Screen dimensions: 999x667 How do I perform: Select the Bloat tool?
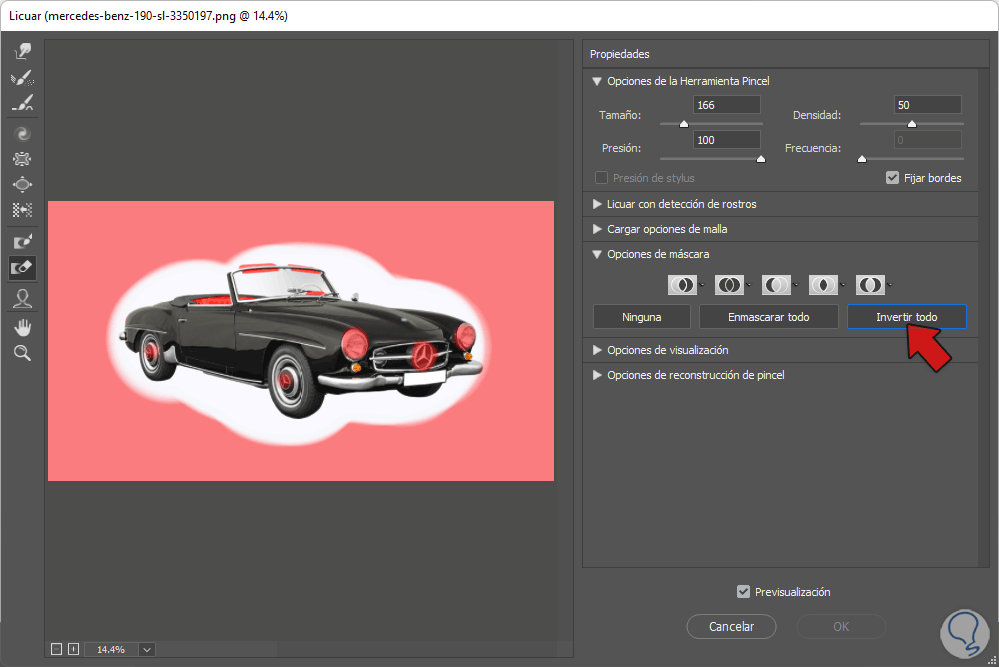tap(22, 184)
